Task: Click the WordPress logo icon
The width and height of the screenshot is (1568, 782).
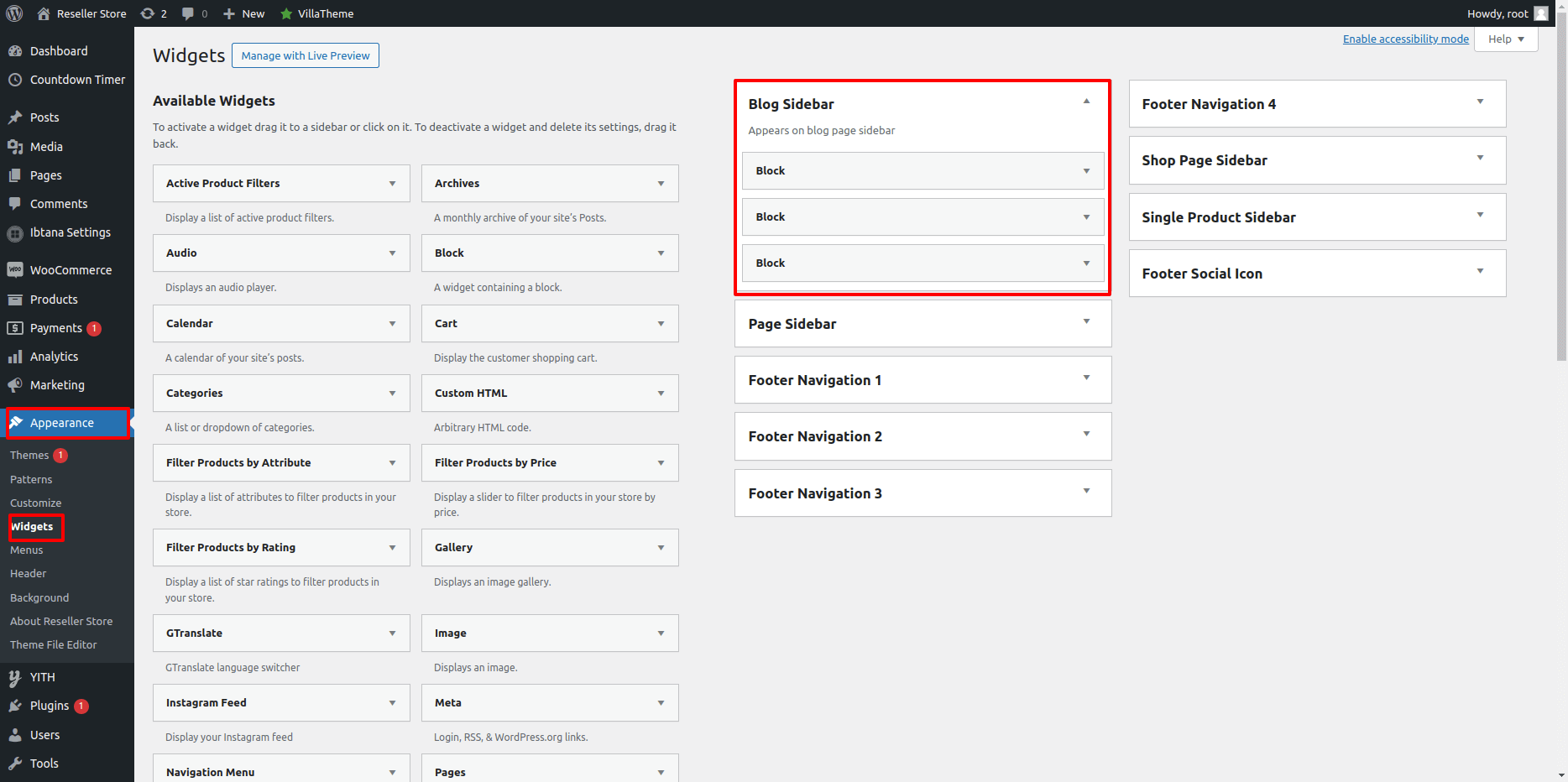Action: coord(14,13)
